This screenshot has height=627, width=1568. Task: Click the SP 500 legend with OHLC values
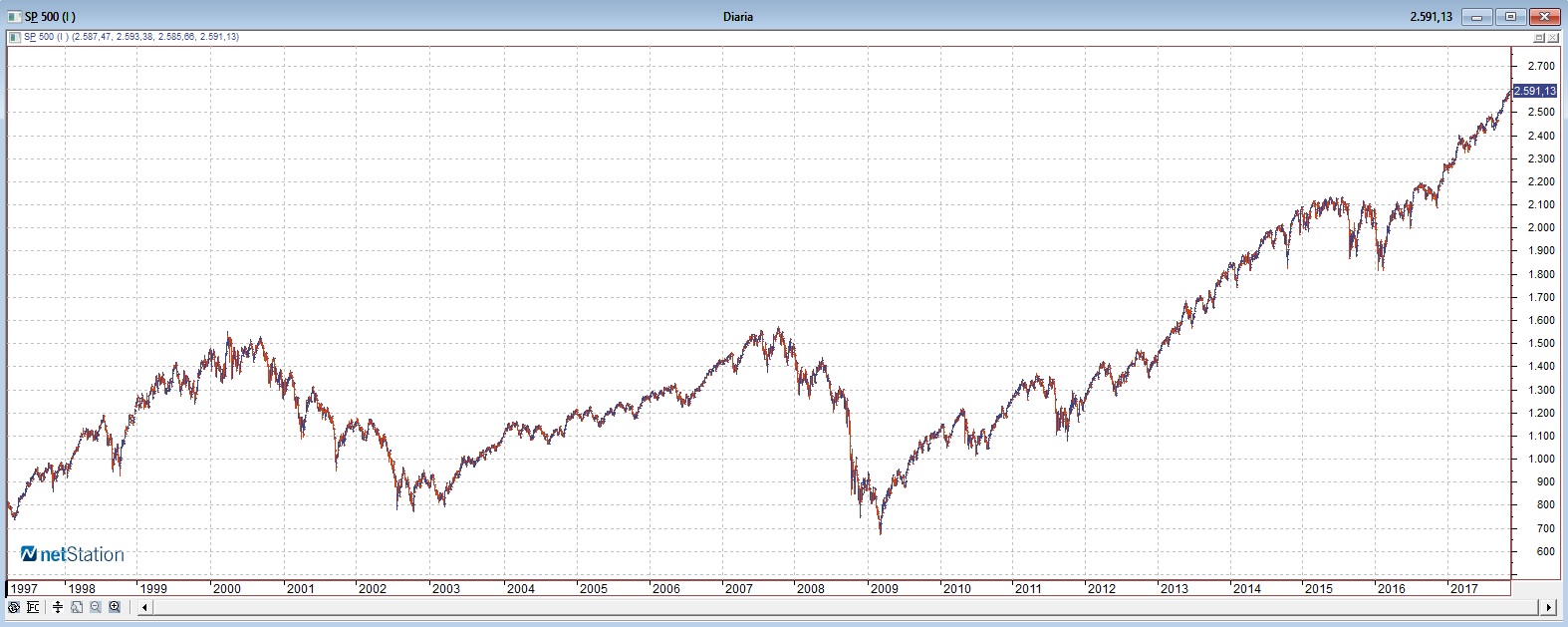click(131, 37)
